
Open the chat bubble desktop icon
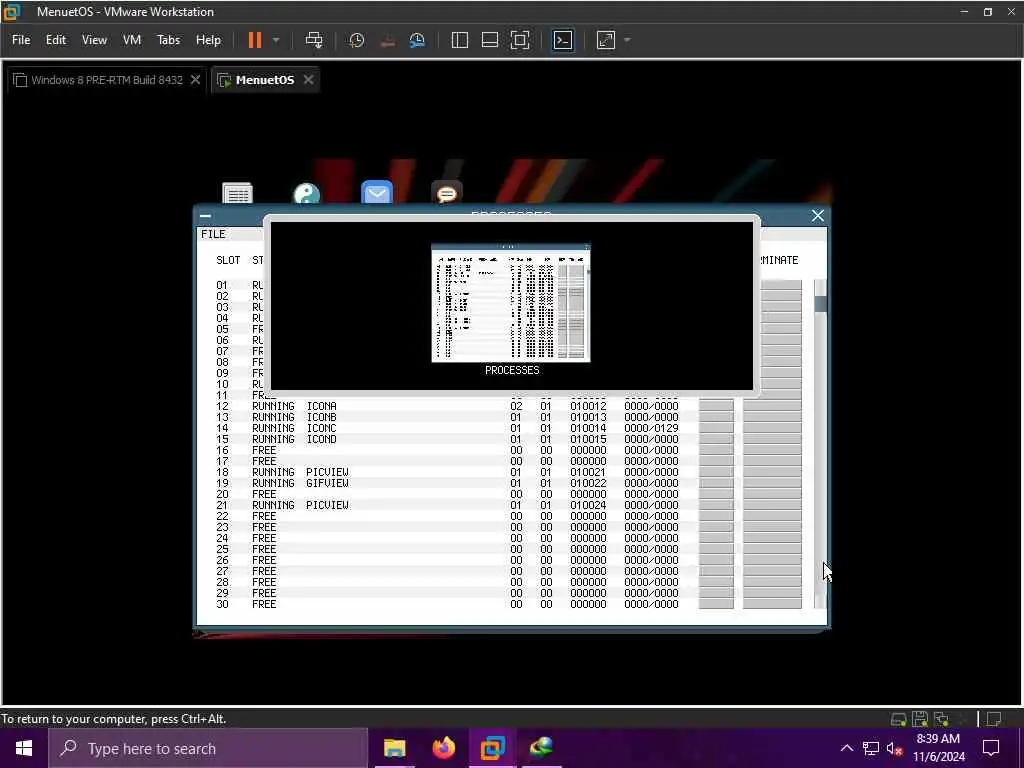click(x=447, y=193)
